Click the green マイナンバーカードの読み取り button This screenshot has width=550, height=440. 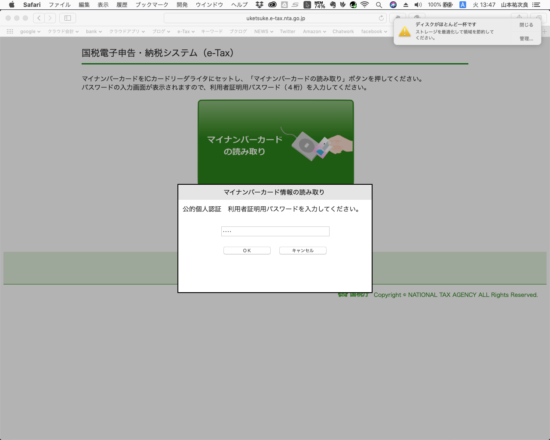(x=276, y=142)
